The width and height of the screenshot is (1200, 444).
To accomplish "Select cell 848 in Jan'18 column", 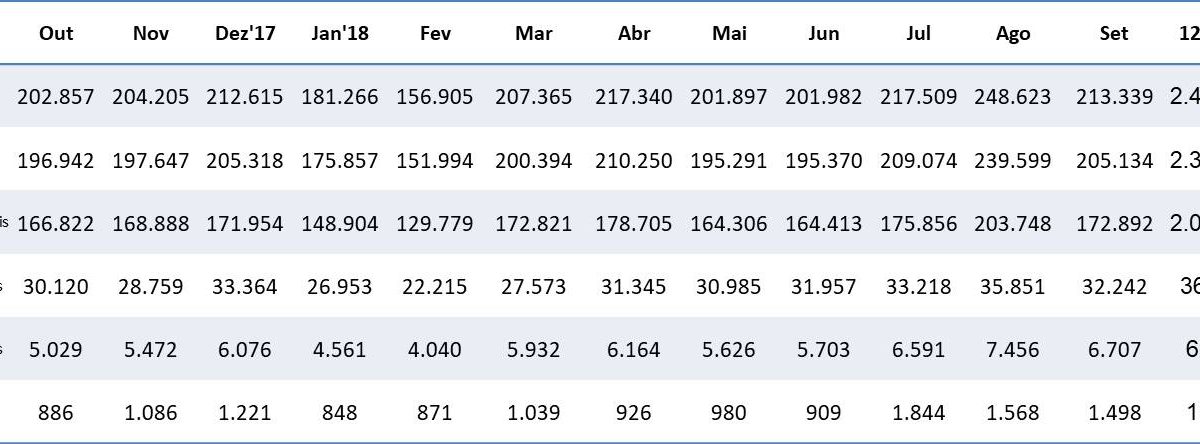I will click(x=340, y=412).
